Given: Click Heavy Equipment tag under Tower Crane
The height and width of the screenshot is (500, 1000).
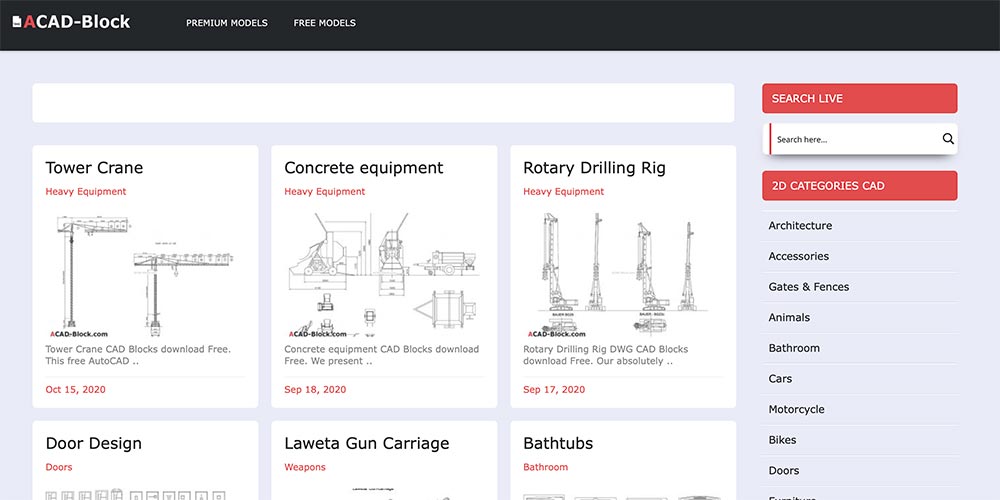Looking at the screenshot, I should coord(86,191).
